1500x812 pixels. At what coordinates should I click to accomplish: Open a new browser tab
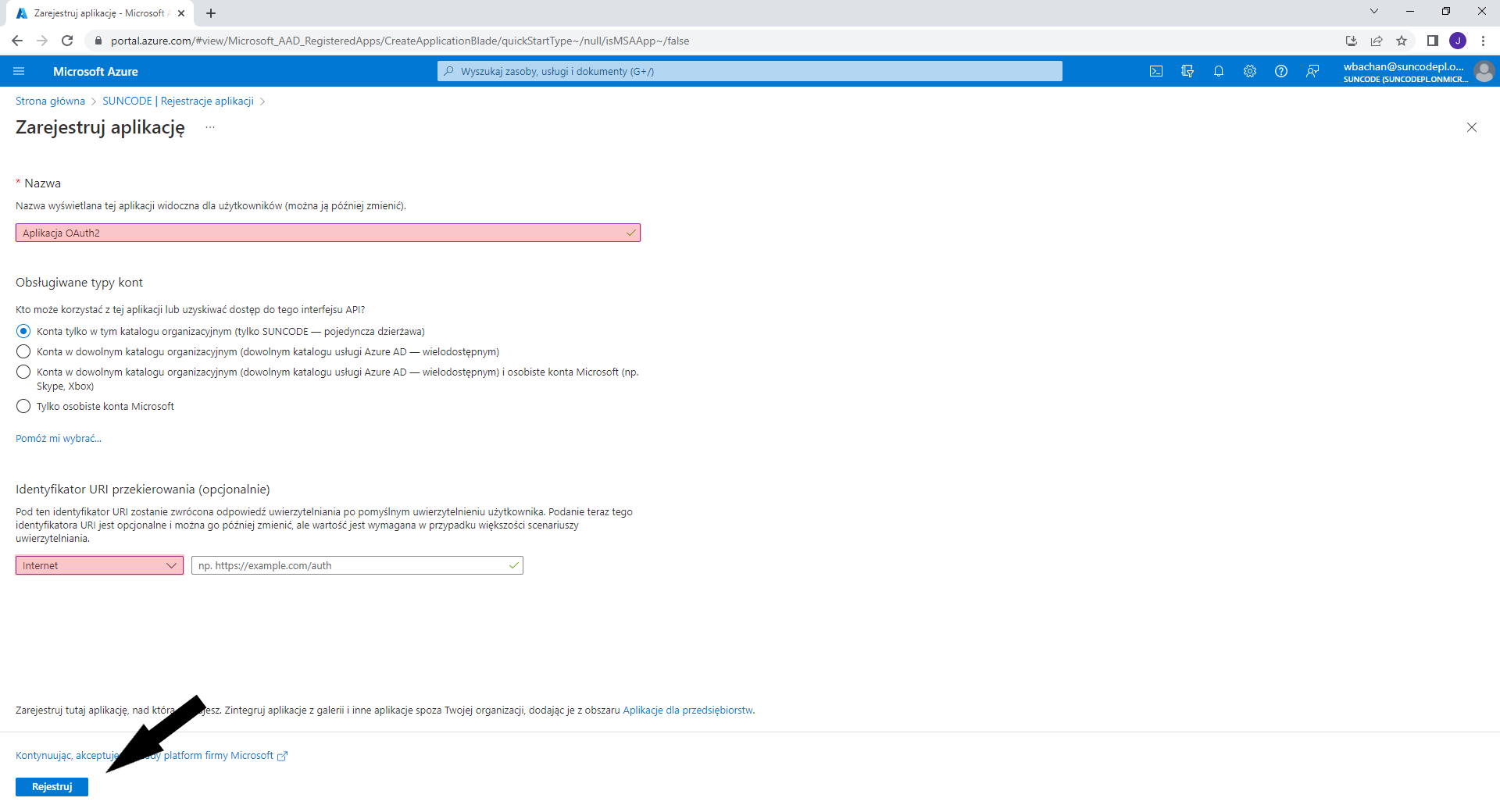[x=211, y=13]
